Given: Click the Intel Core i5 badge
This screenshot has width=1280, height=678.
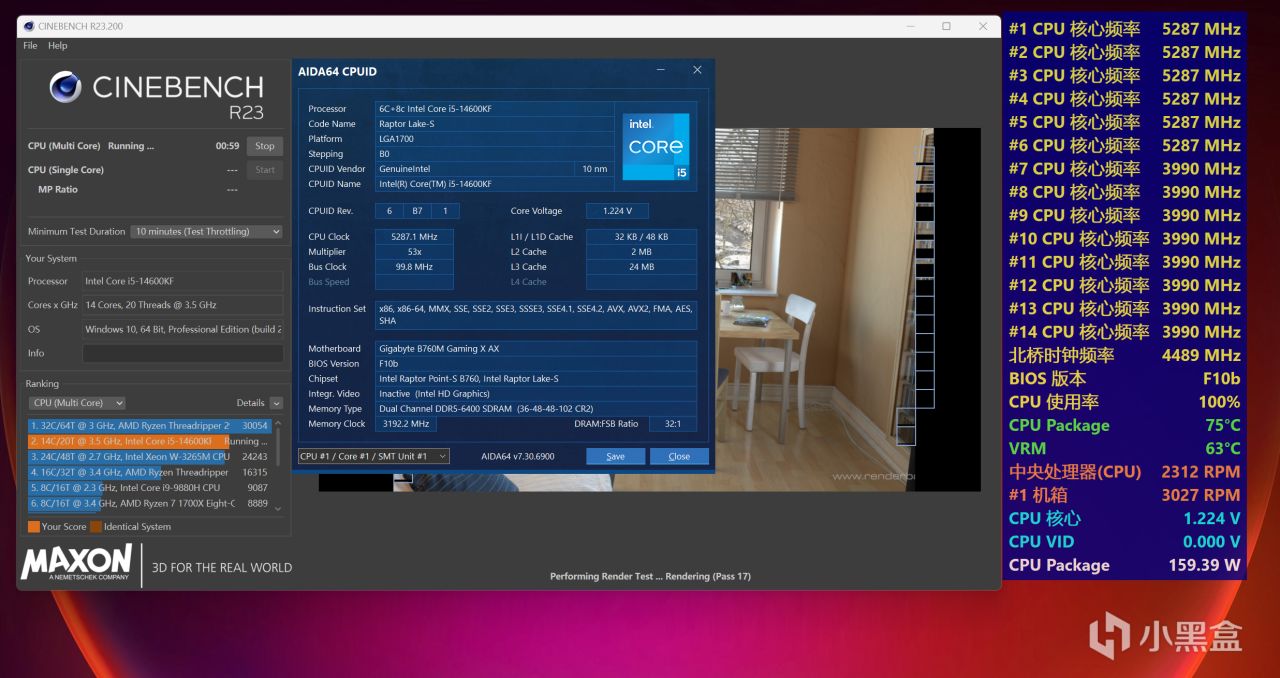Looking at the screenshot, I should [656, 146].
